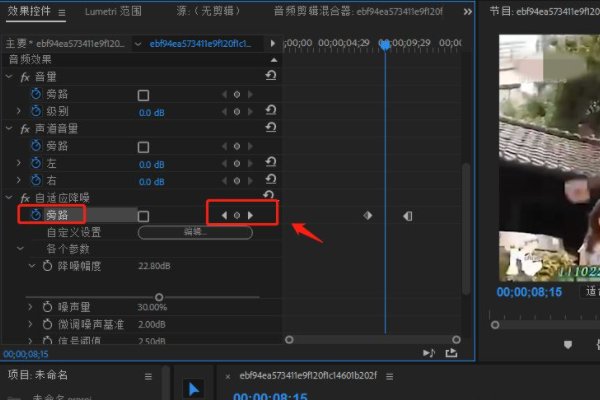Click the 编辑... button for 自定义设置
Viewport: 600px width, 400px height.
point(194,232)
